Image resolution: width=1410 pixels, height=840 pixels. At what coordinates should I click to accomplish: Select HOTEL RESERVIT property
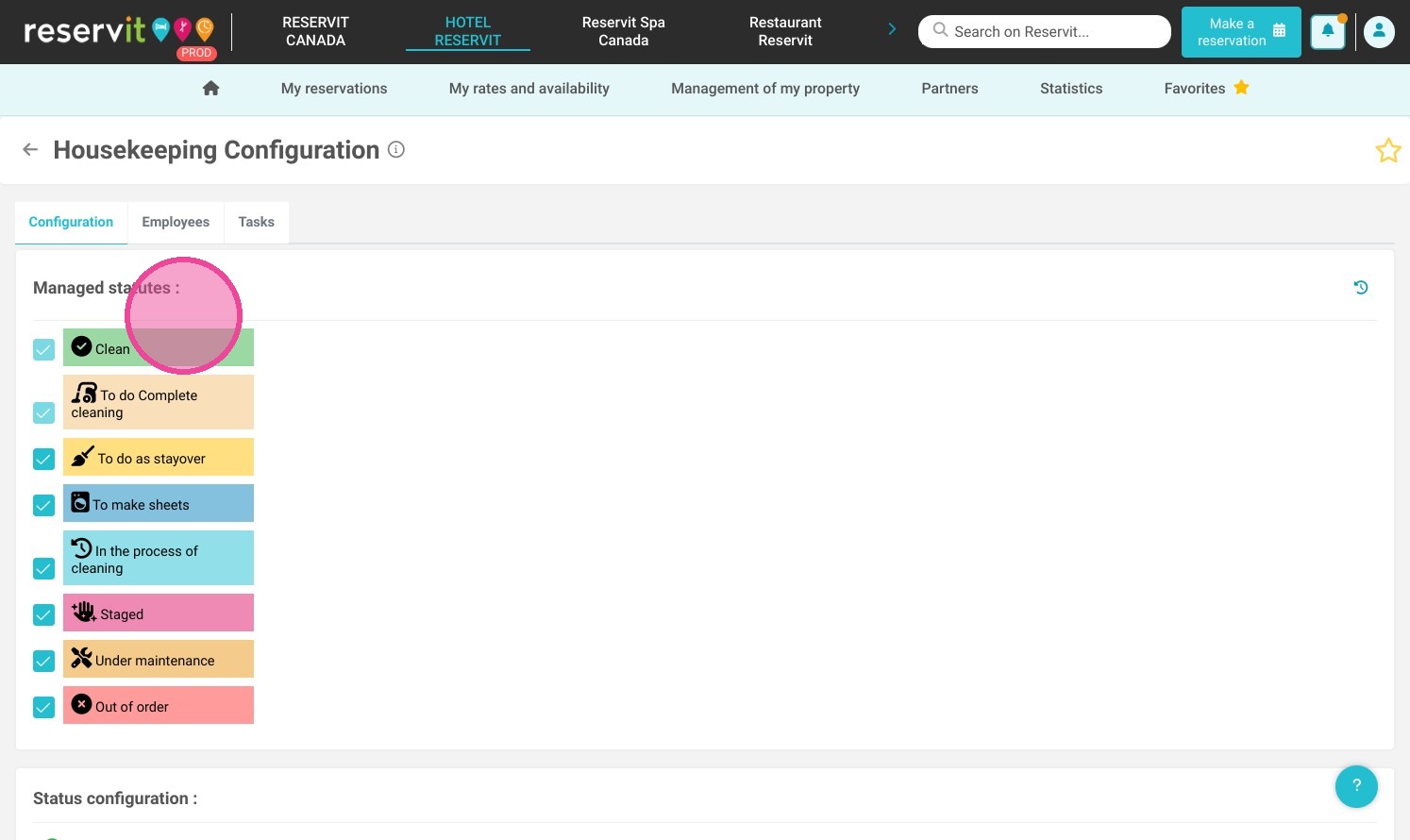468,31
